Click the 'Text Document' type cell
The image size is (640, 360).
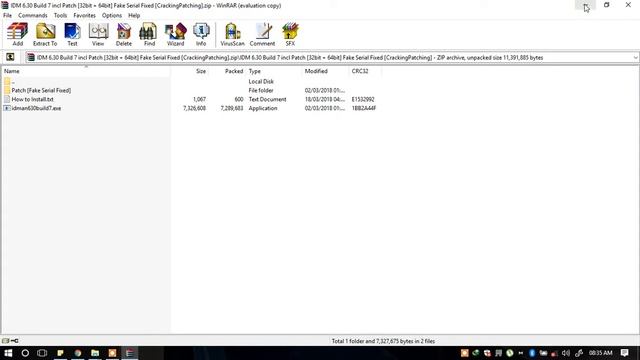tap(267, 99)
